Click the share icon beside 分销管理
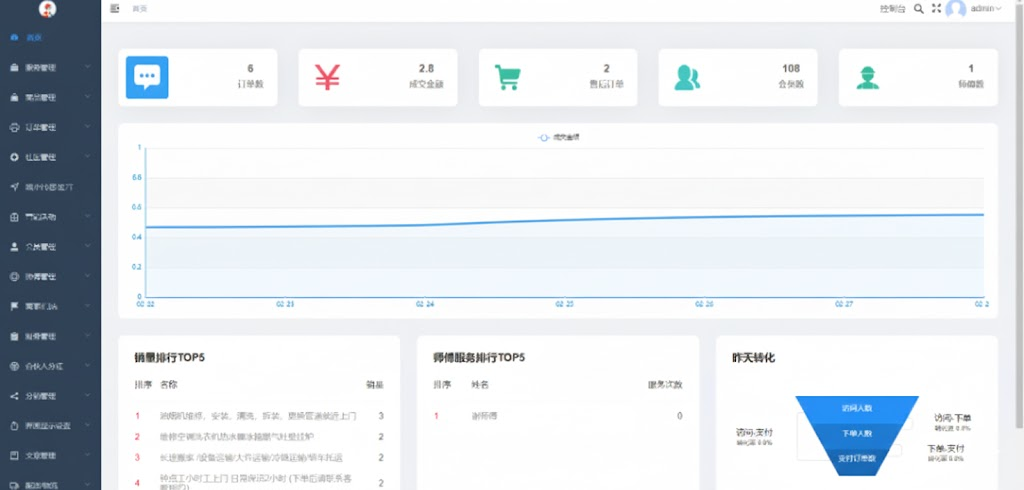Screen dimensions: 1024x490 [14, 396]
